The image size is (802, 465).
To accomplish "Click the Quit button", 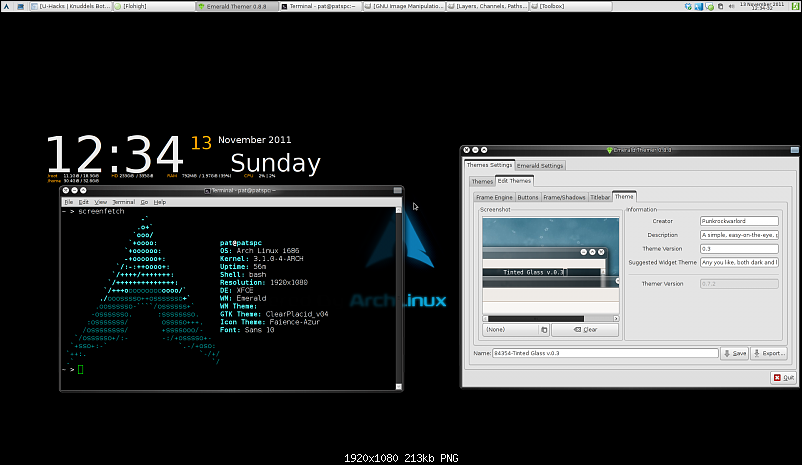I will [784, 378].
